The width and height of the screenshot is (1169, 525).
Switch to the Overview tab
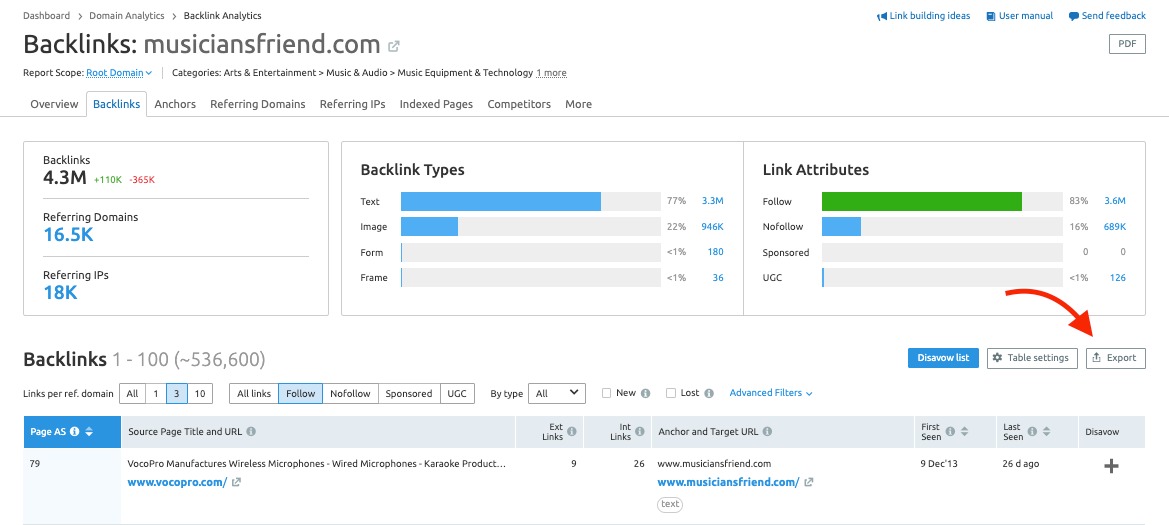[54, 104]
